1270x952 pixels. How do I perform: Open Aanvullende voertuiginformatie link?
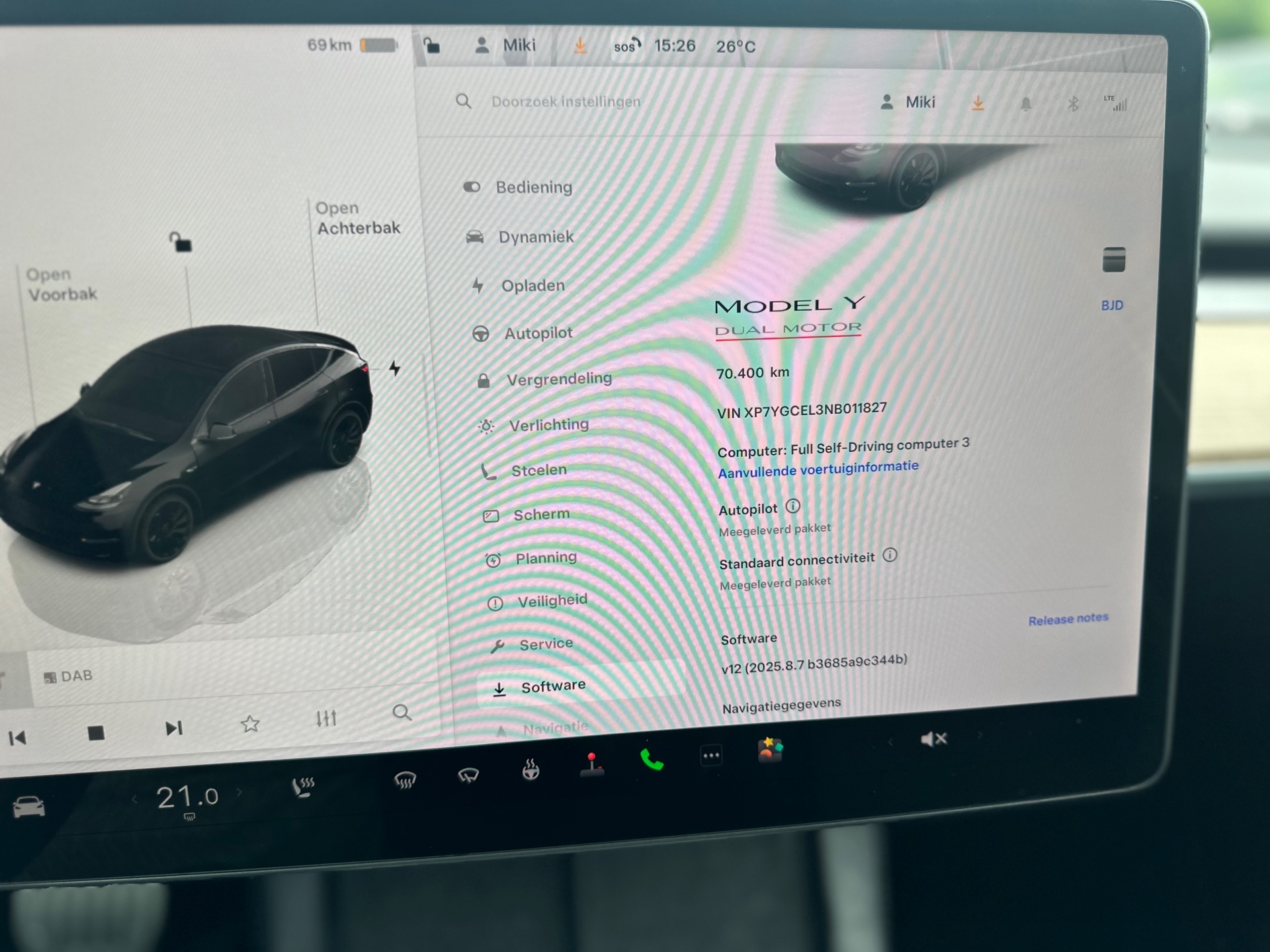[x=818, y=469]
